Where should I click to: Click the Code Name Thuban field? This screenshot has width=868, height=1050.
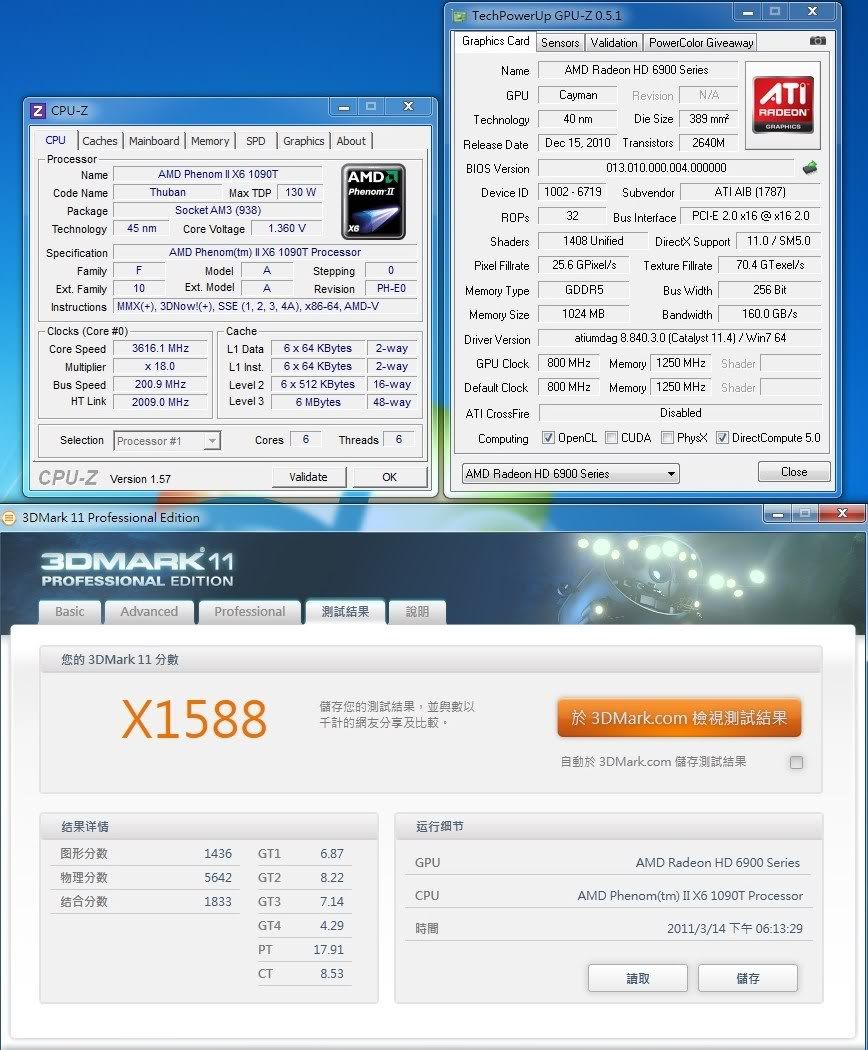click(167, 192)
